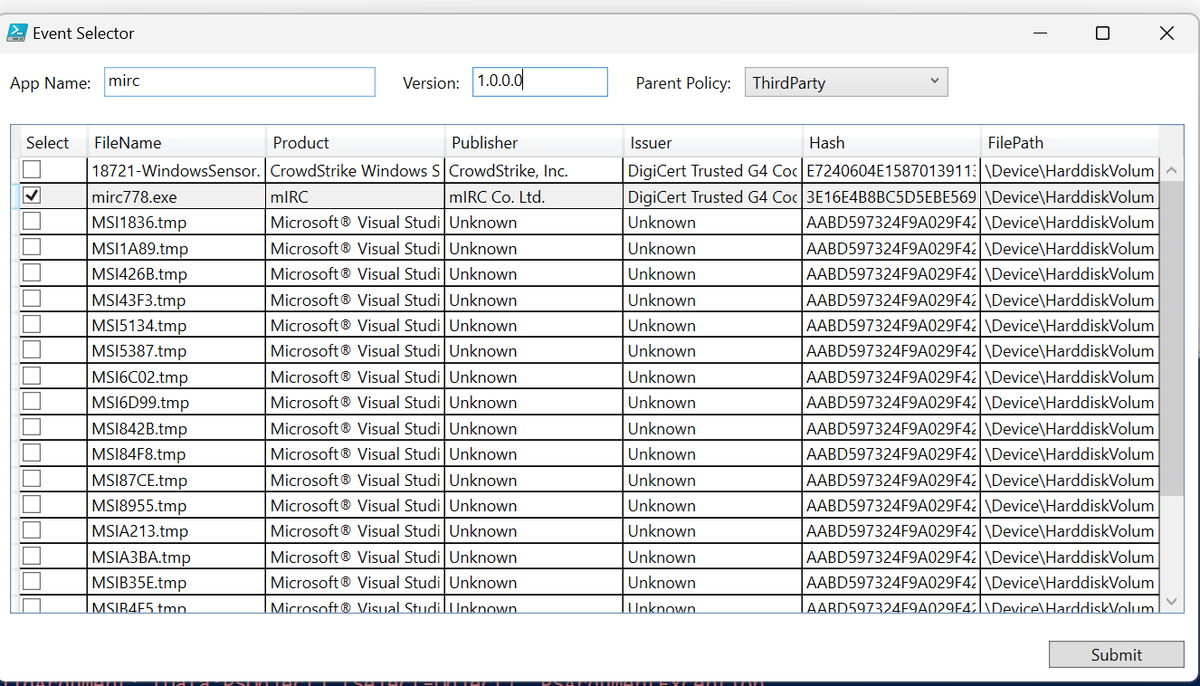Minimize the Event Selector window
The width and height of the screenshot is (1200, 686).
[x=1040, y=33]
